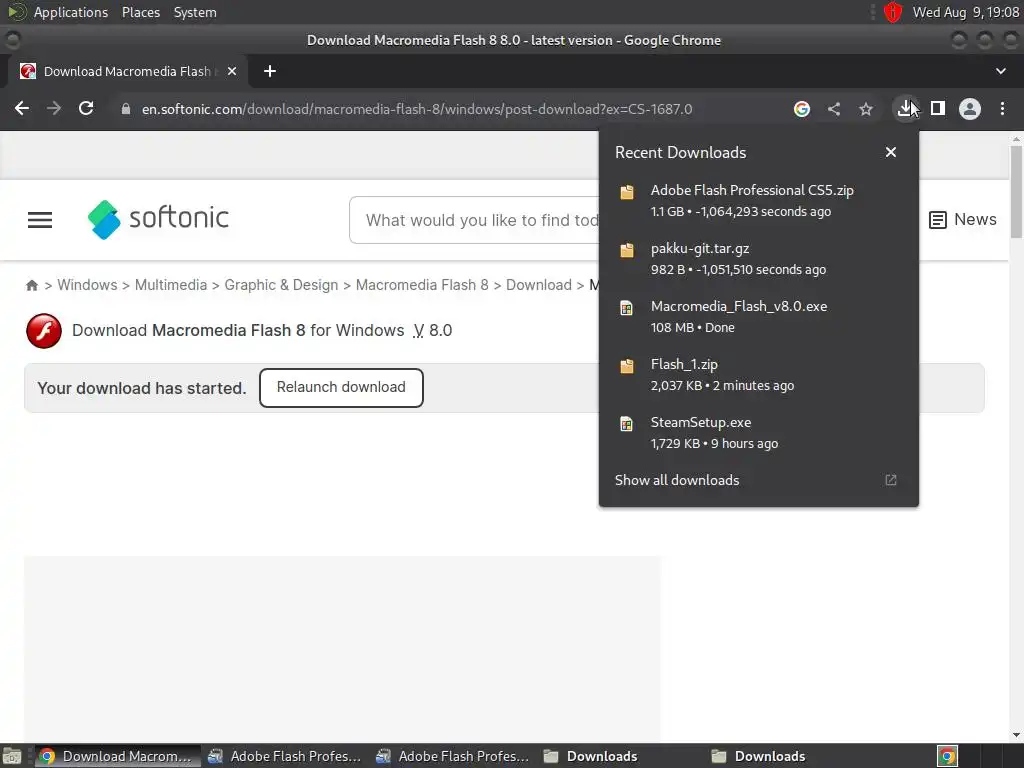Open Download breadcrumb link
This screenshot has height=768, width=1024.
point(539,285)
